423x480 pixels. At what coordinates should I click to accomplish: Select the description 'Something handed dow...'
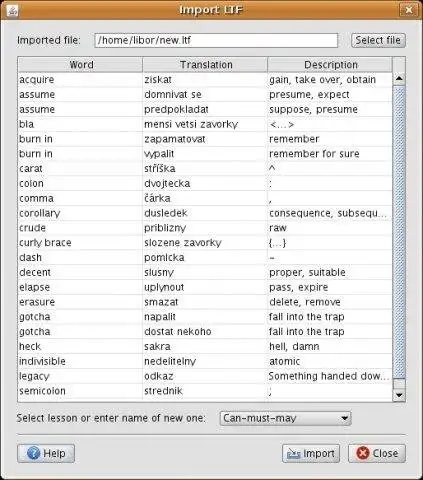[330, 376]
